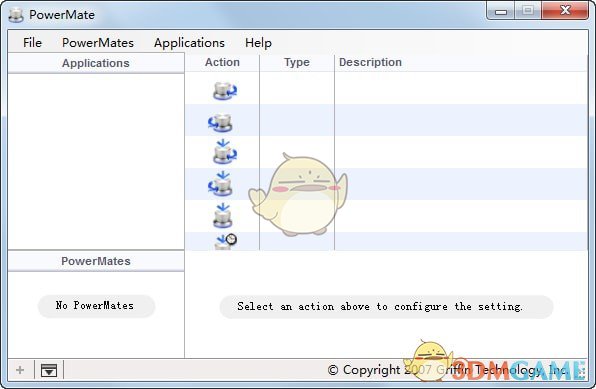
Task: Open the PowerMates menu
Action: (x=98, y=43)
